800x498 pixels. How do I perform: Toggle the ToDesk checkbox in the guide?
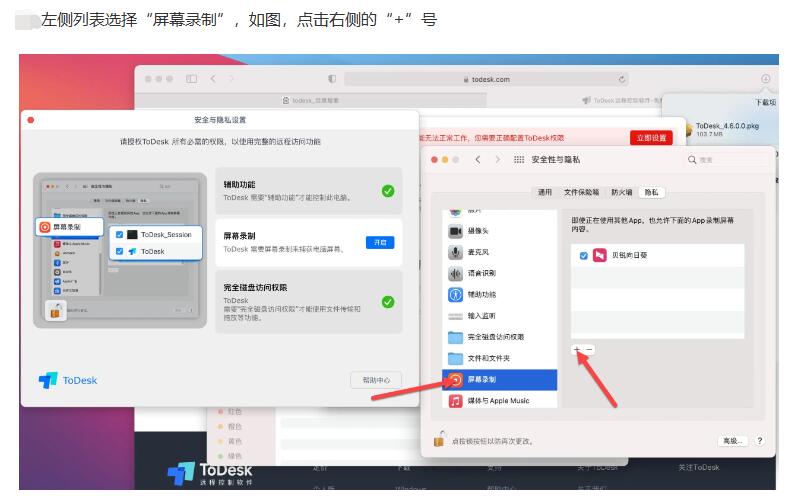coord(120,252)
